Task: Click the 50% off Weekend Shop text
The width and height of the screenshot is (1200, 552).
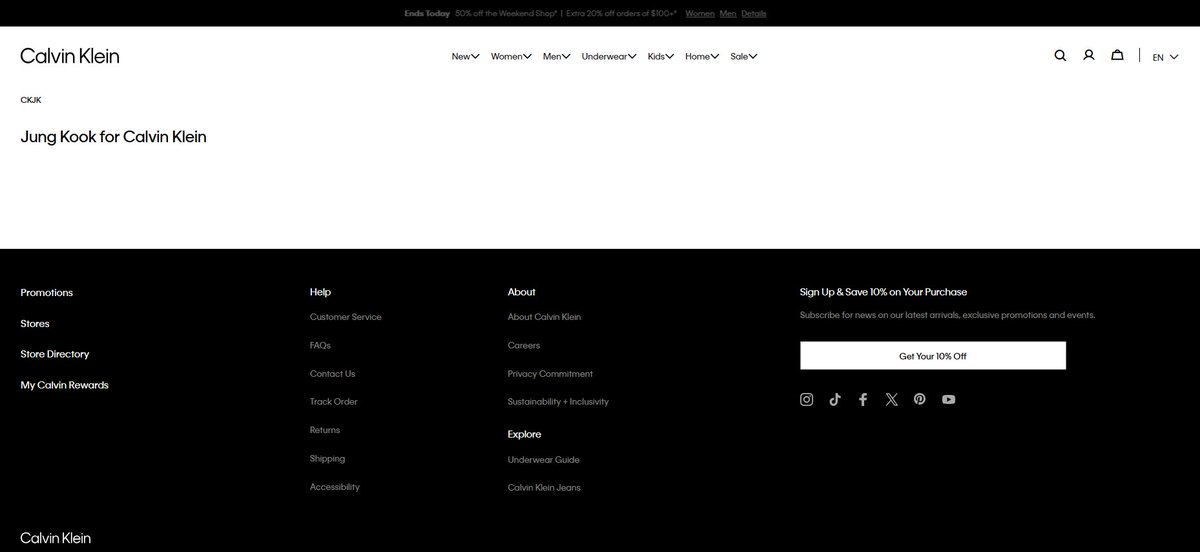Action: click(505, 14)
